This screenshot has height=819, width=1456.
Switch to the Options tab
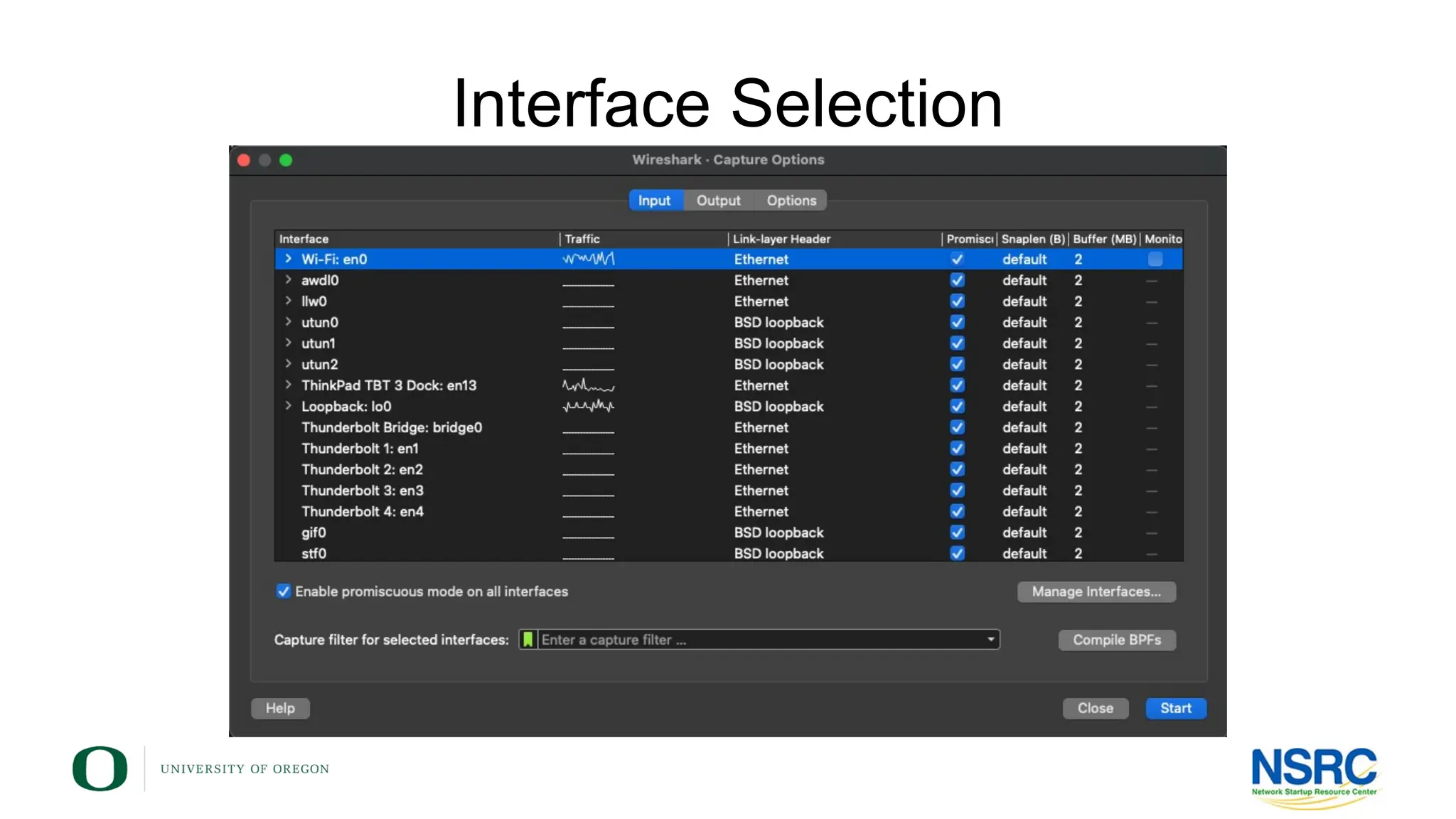pos(791,200)
